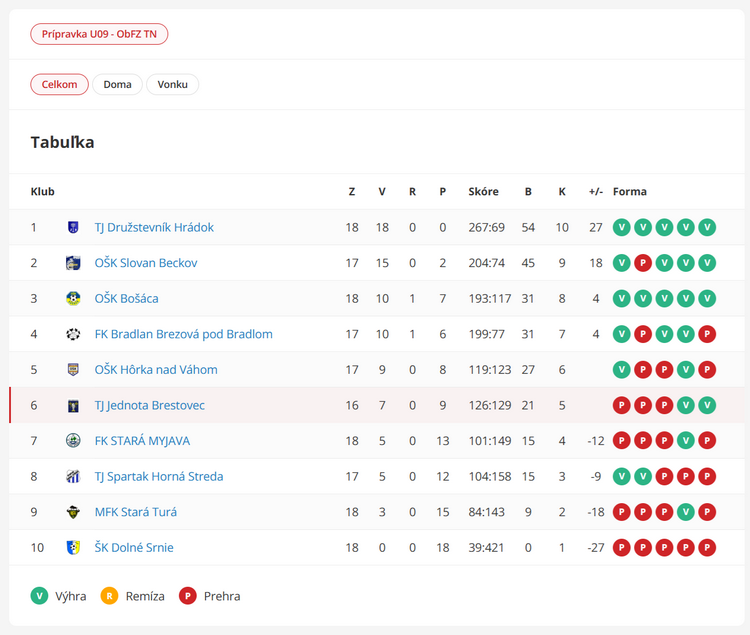Click ŠK Dolné Srnie shield icon
Viewport: 750px width, 635px height.
73,547
